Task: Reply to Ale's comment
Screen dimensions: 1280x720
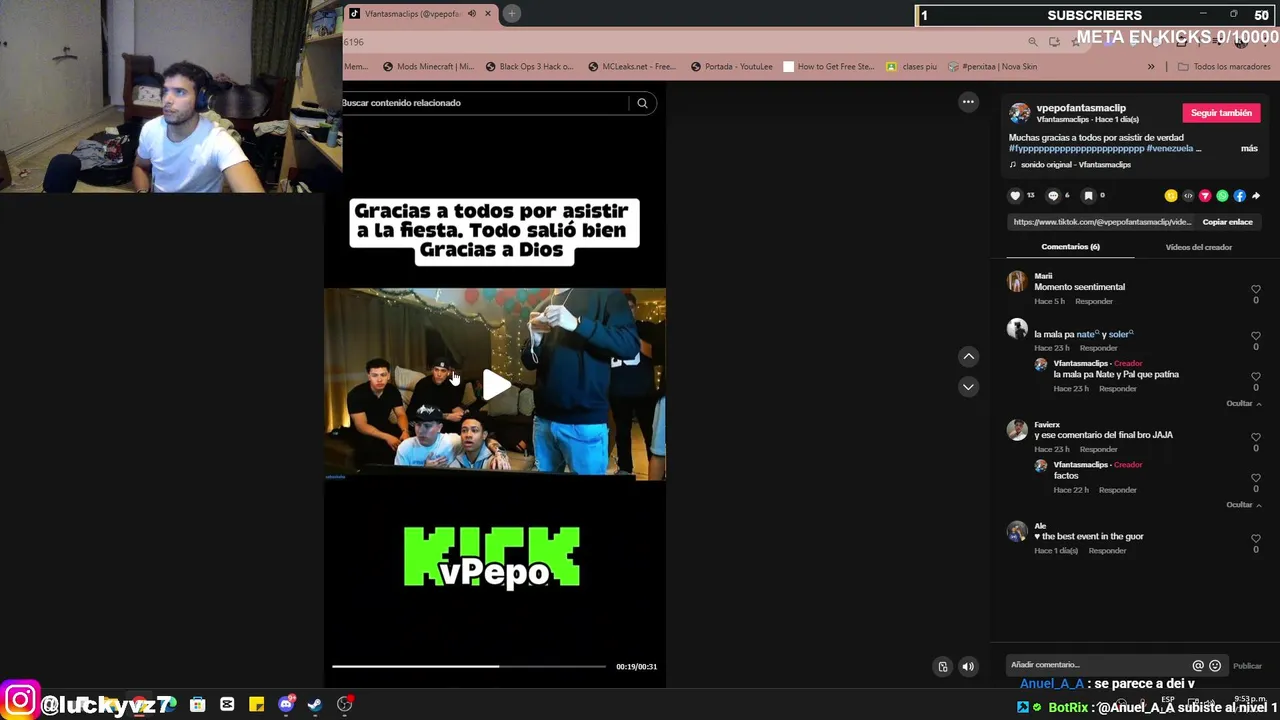Action: pyautogui.click(x=1107, y=551)
